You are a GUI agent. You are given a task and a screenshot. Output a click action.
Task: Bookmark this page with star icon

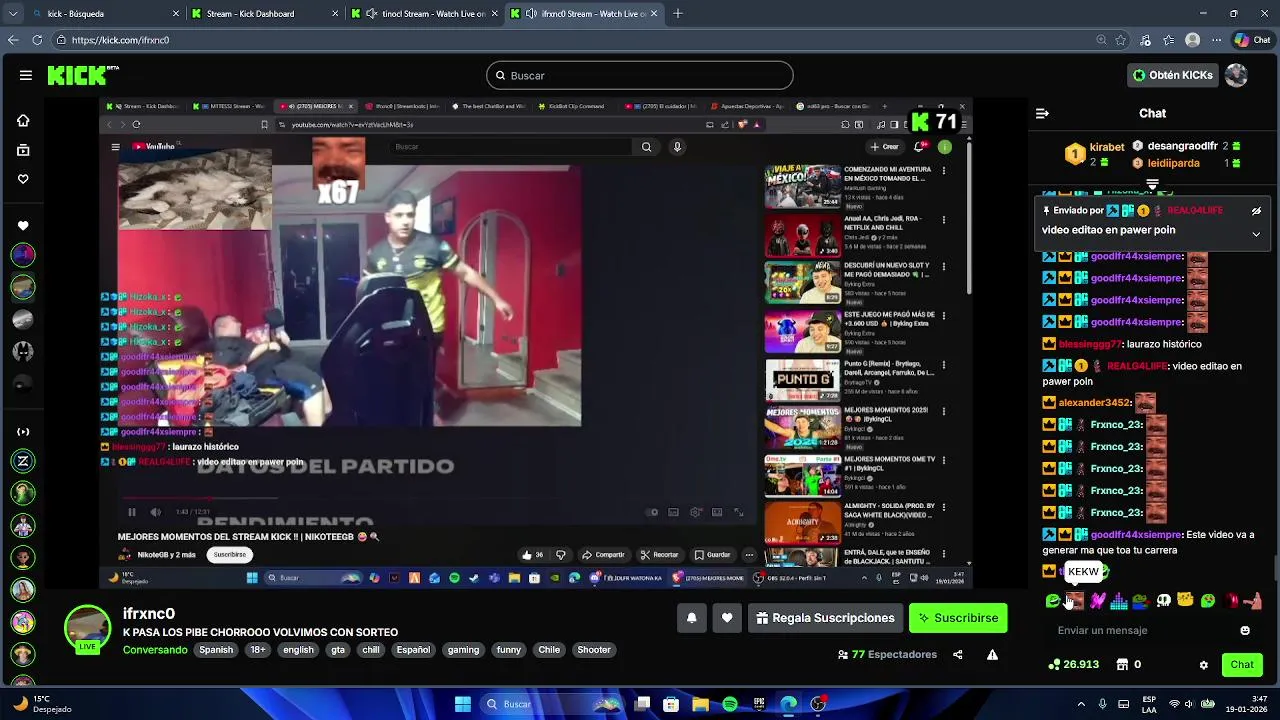[x=1121, y=40]
